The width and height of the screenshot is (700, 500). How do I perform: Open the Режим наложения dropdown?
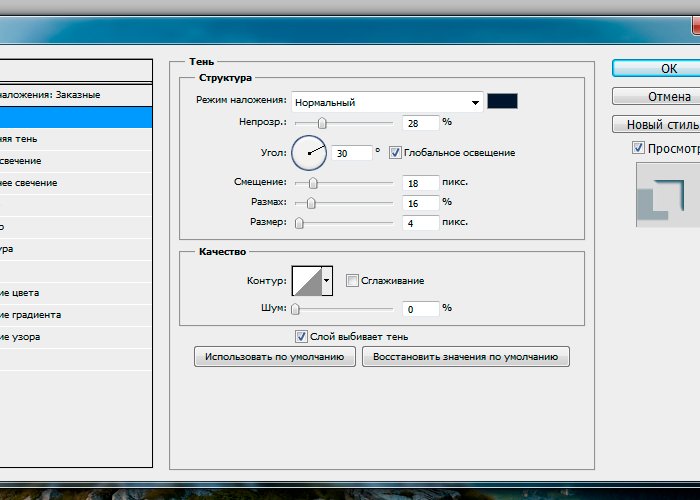(386, 102)
